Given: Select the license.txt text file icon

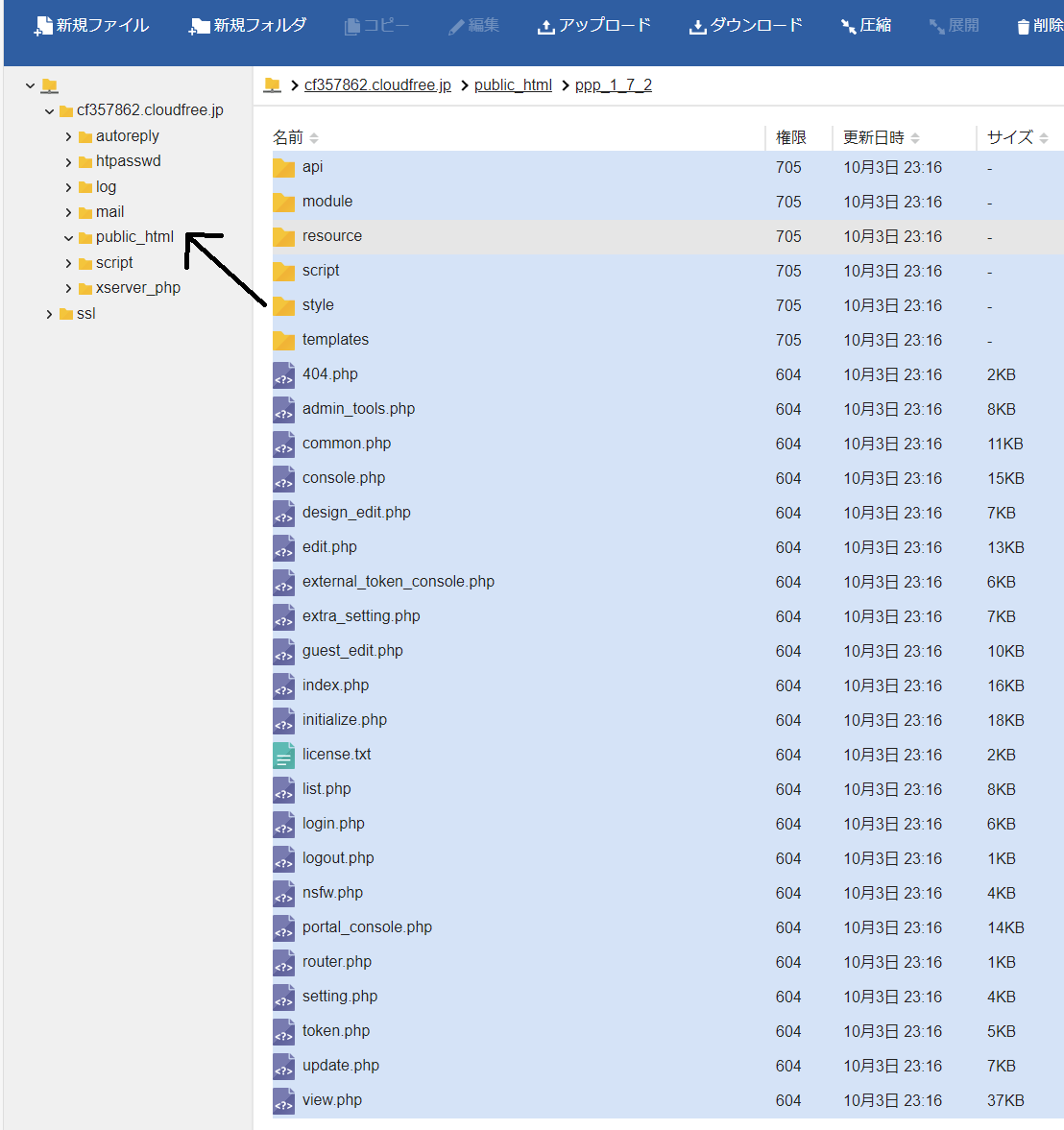Looking at the screenshot, I should pyautogui.click(x=283, y=756).
